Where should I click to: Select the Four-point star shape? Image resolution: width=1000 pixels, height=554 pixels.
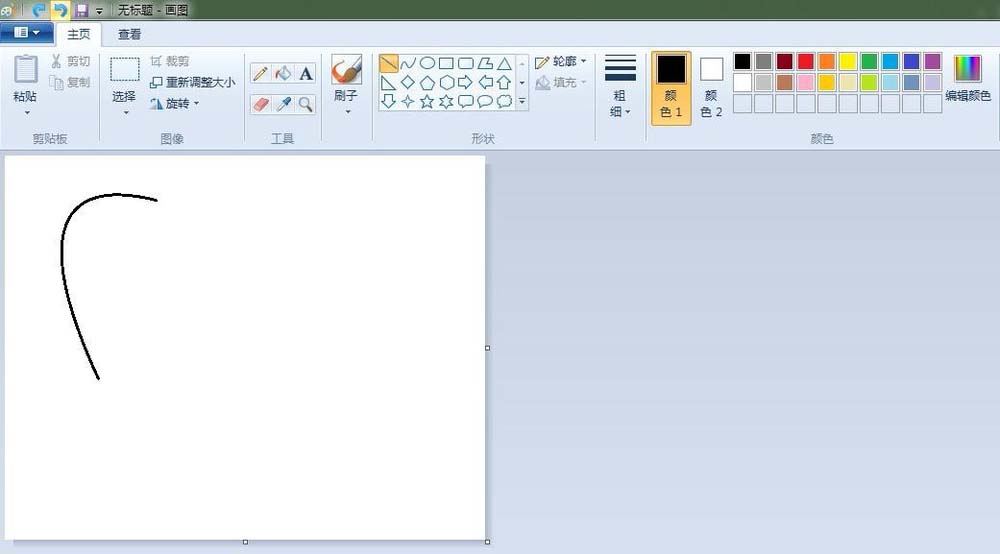pos(408,101)
